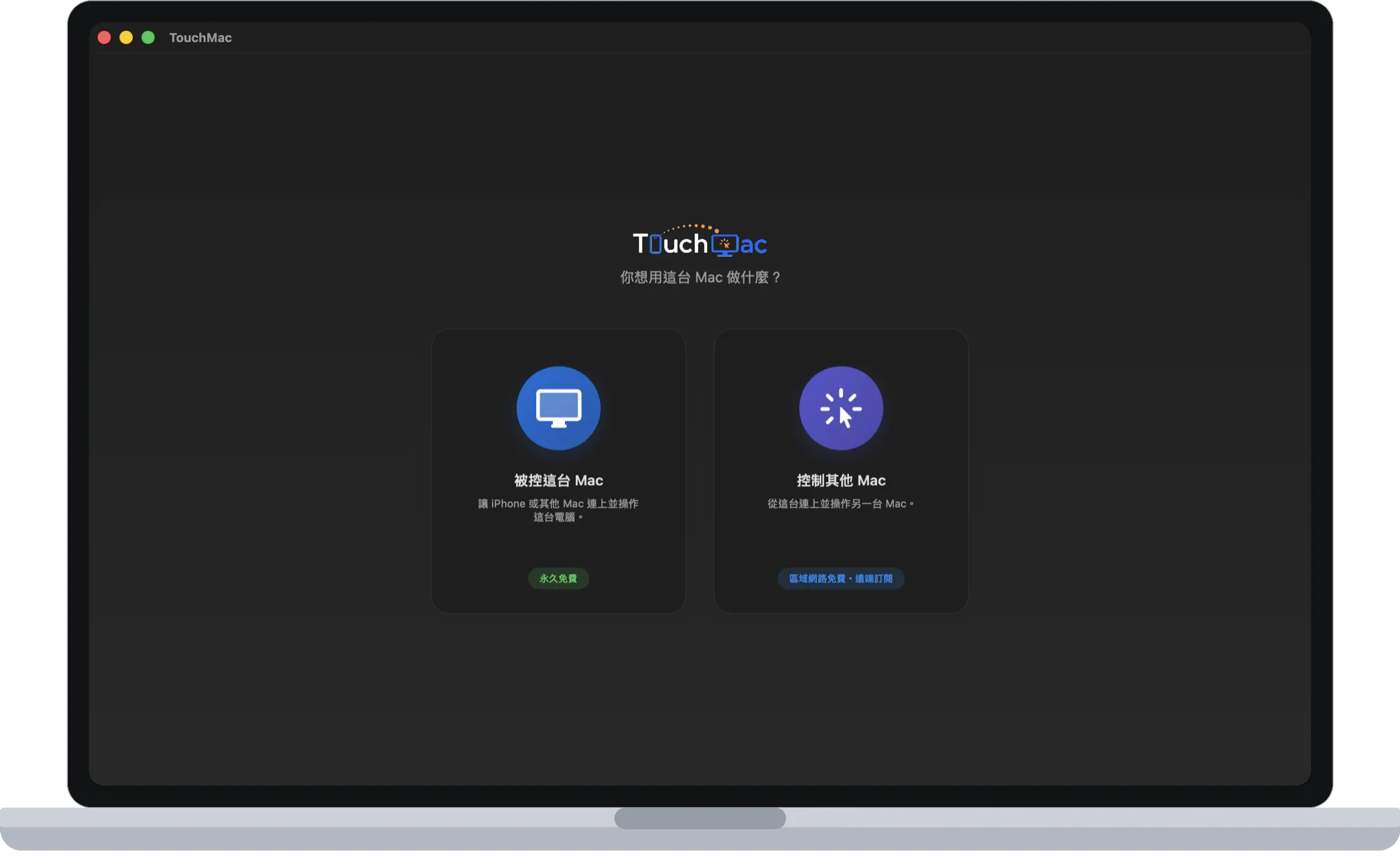Click the TouchMac window title text
Image resolution: width=1400 pixels, height=856 pixels.
(200, 38)
